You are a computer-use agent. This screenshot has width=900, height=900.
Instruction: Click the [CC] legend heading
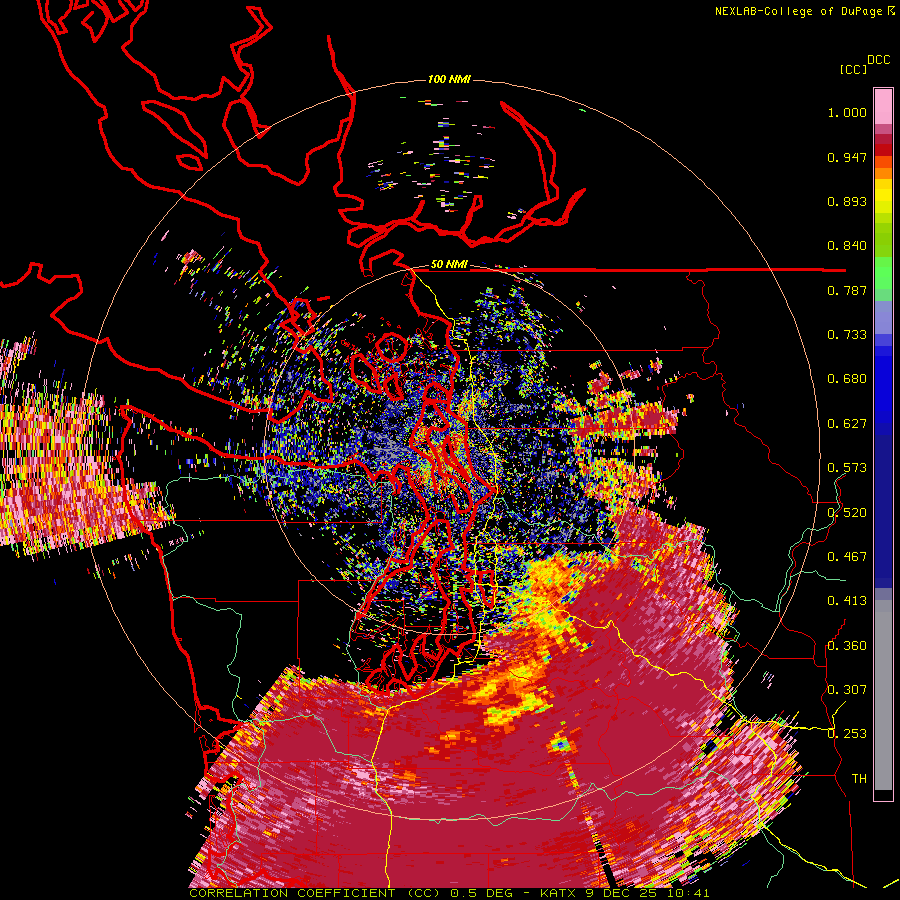tap(853, 69)
